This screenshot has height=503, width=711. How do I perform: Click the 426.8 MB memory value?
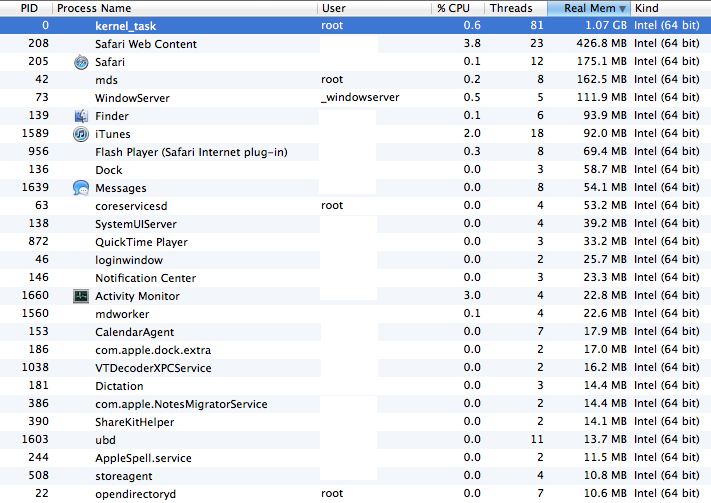[x=601, y=44]
